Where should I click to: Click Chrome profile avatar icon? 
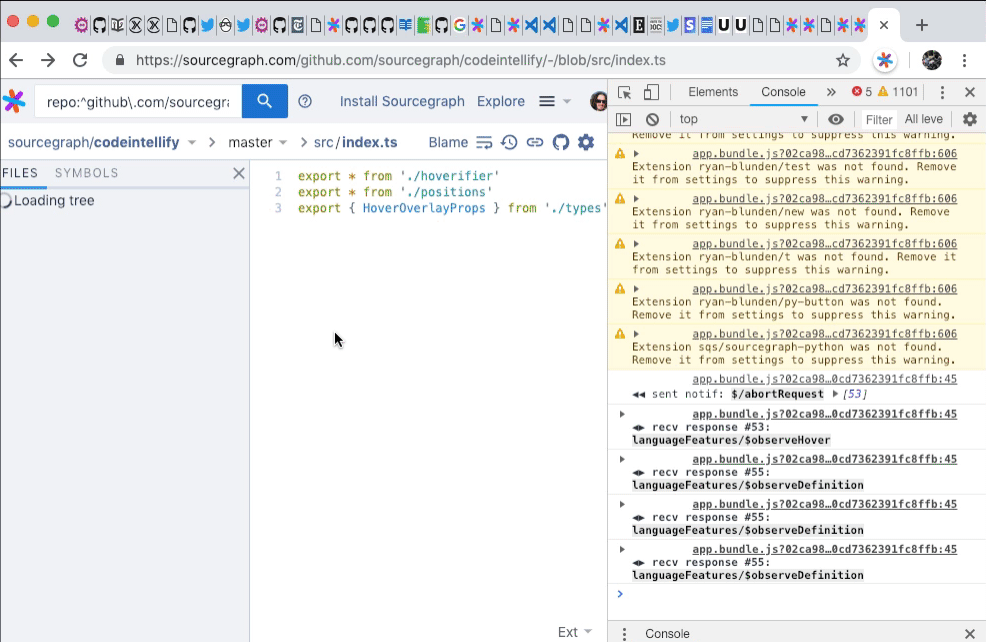pyautogui.click(x=931, y=60)
